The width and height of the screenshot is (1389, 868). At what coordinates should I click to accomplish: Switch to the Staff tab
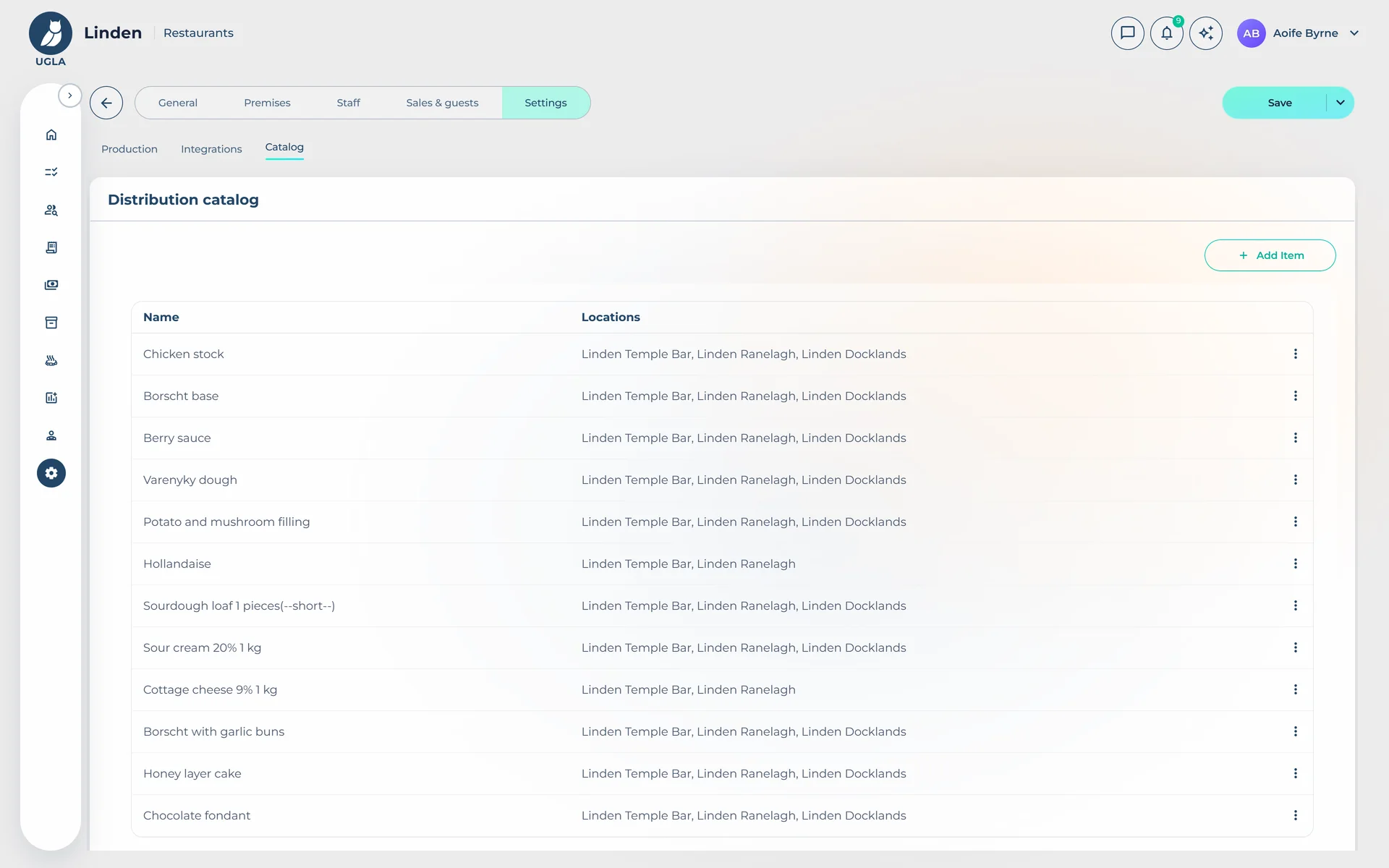click(x=348, y=103)
